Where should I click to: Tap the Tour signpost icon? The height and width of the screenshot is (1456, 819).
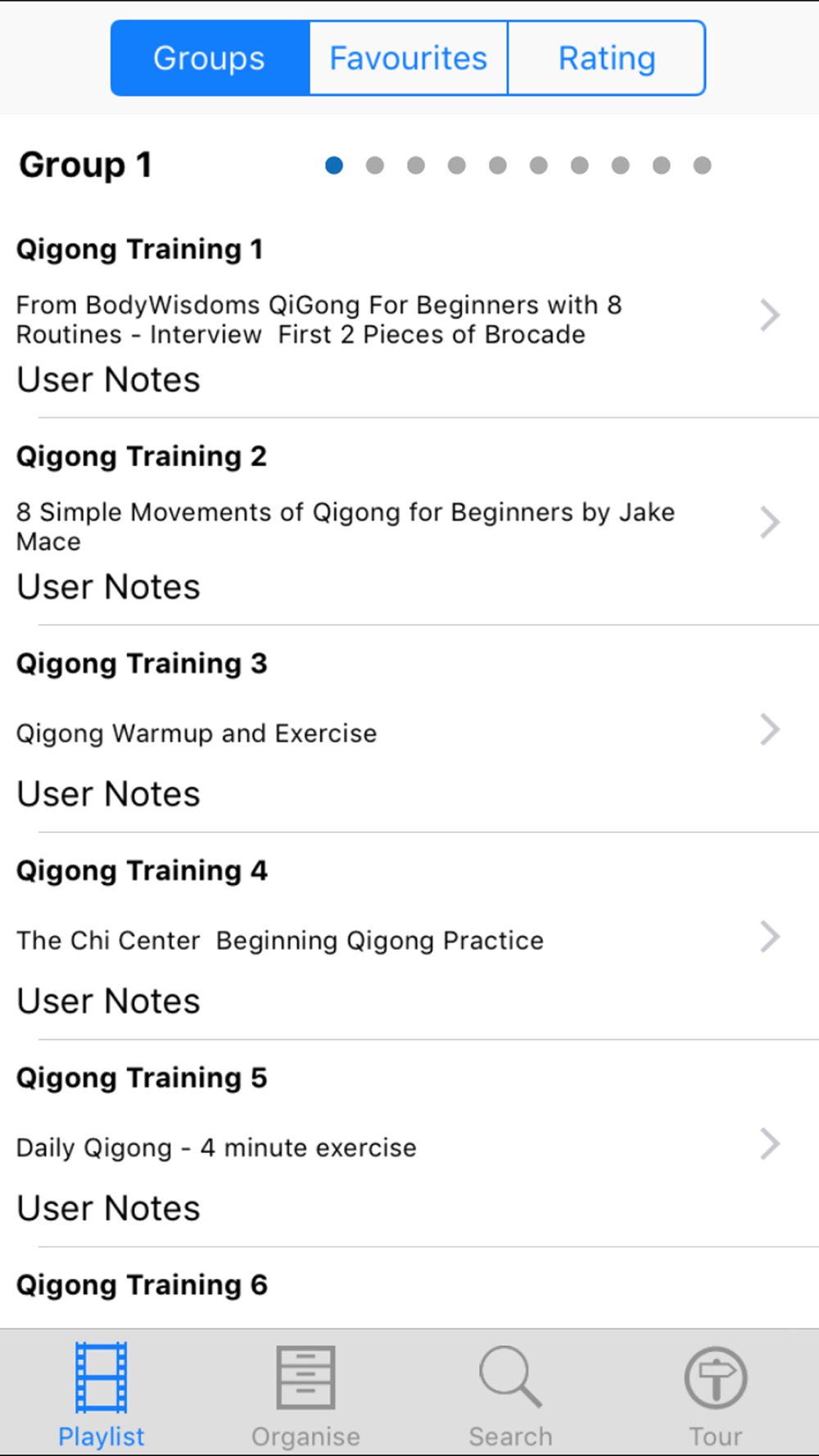click(715, 1377)
